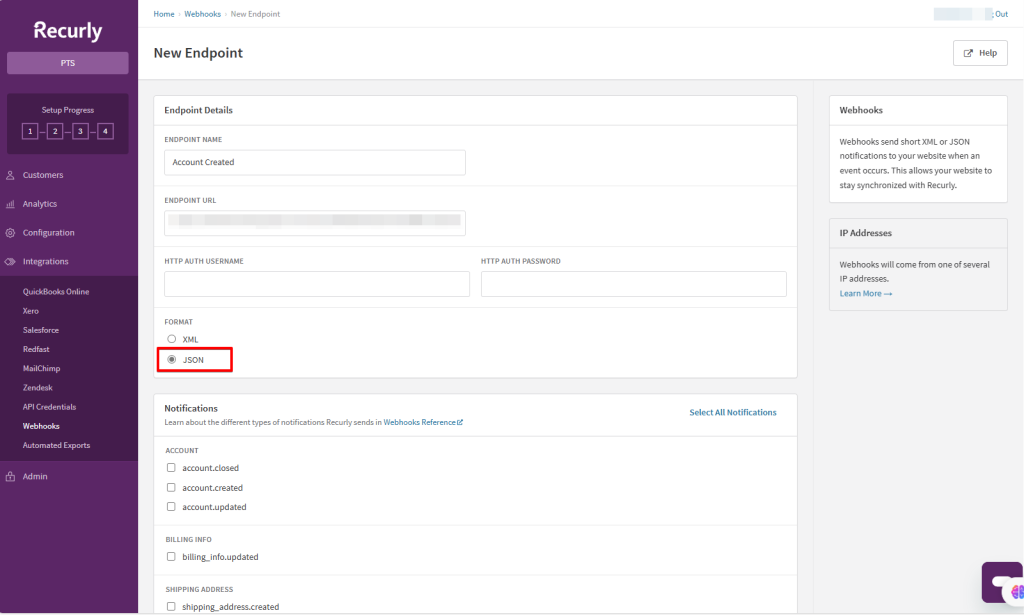
Task: Click the Integrations icon in sidebar
Action: click(10, 262)
